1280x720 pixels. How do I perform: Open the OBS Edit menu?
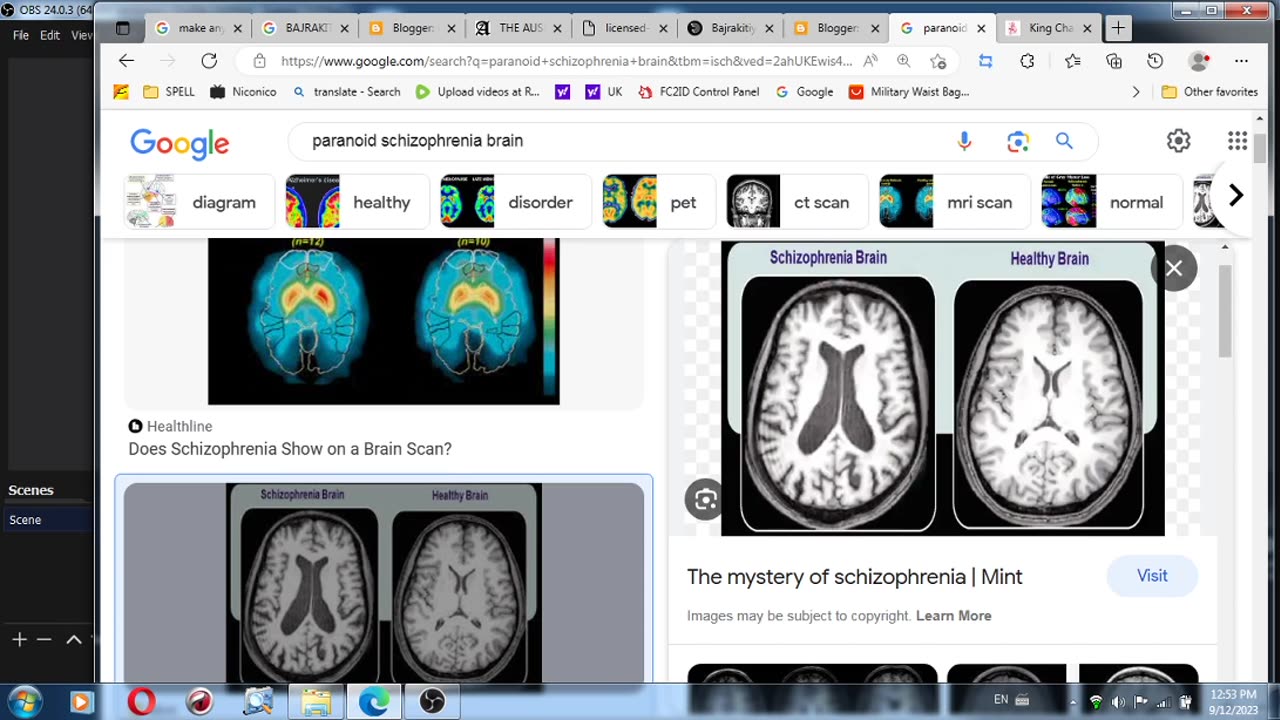pos(50,35)
